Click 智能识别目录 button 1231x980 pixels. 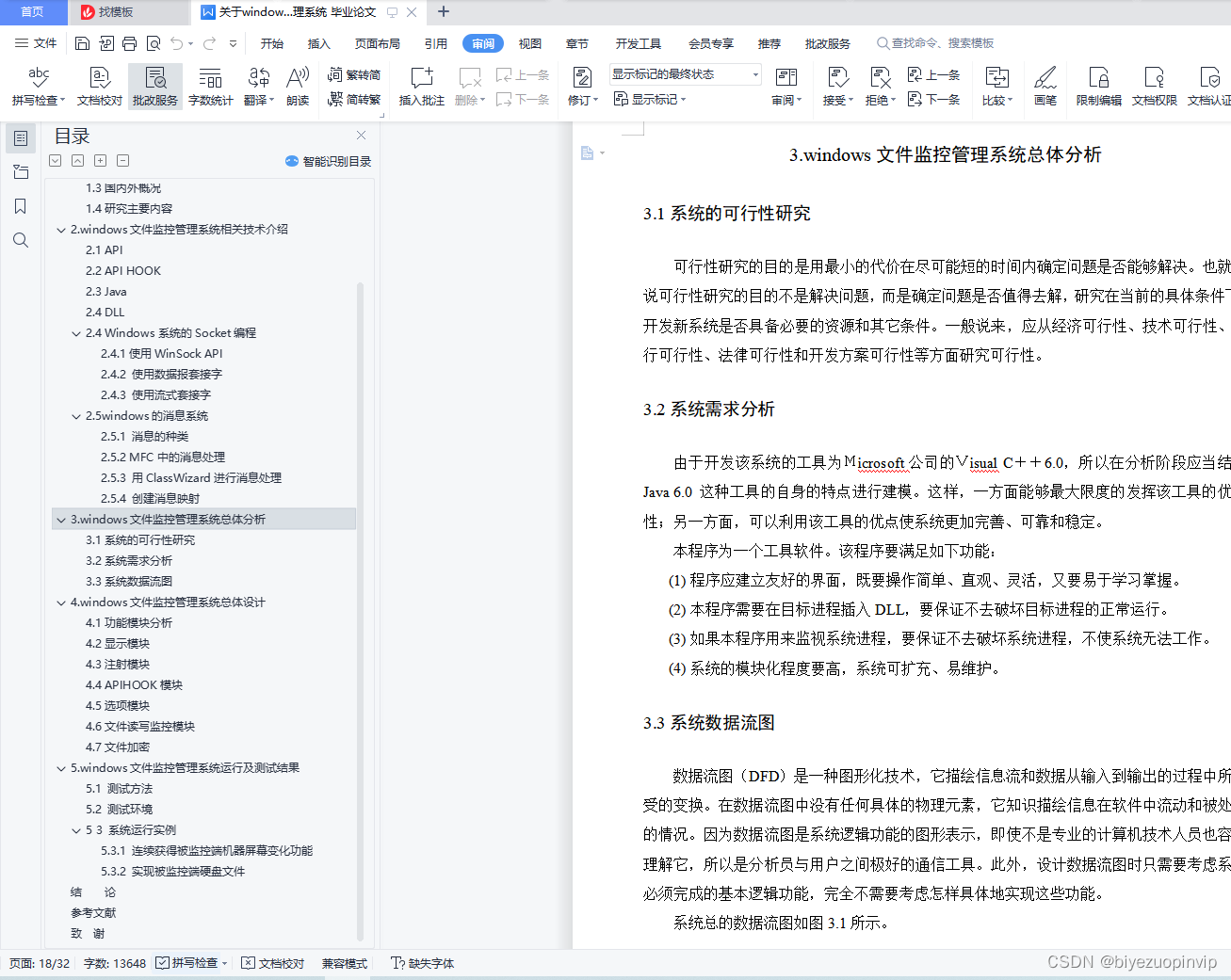(x=329, y=161)
